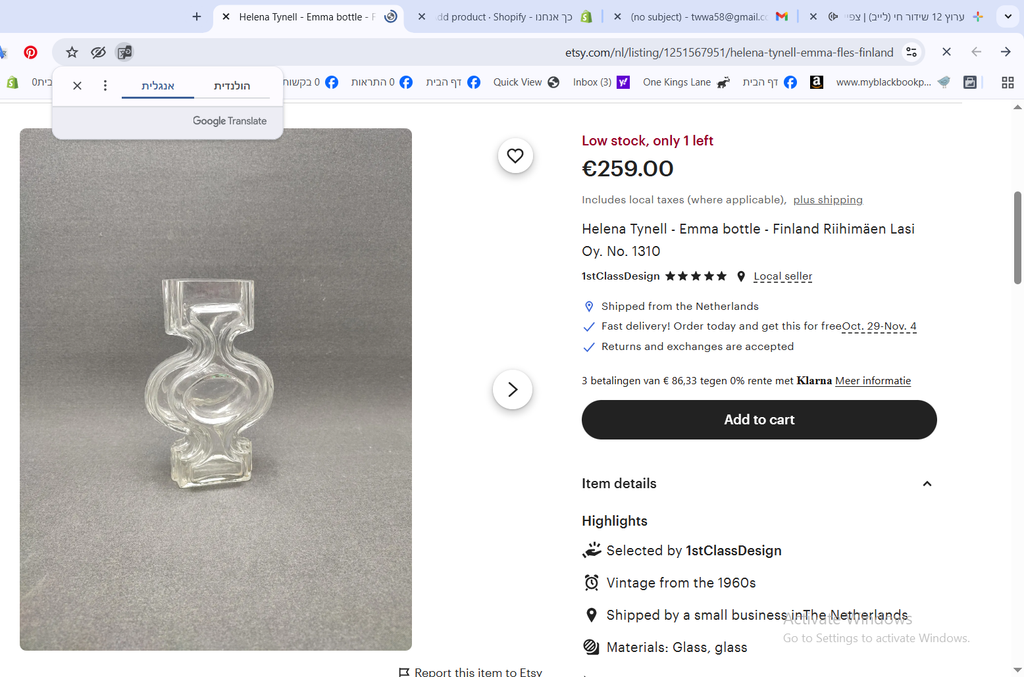1024x677 pixels.
Task: Add the Emma bottle to cart
Action: click(759, 420)
